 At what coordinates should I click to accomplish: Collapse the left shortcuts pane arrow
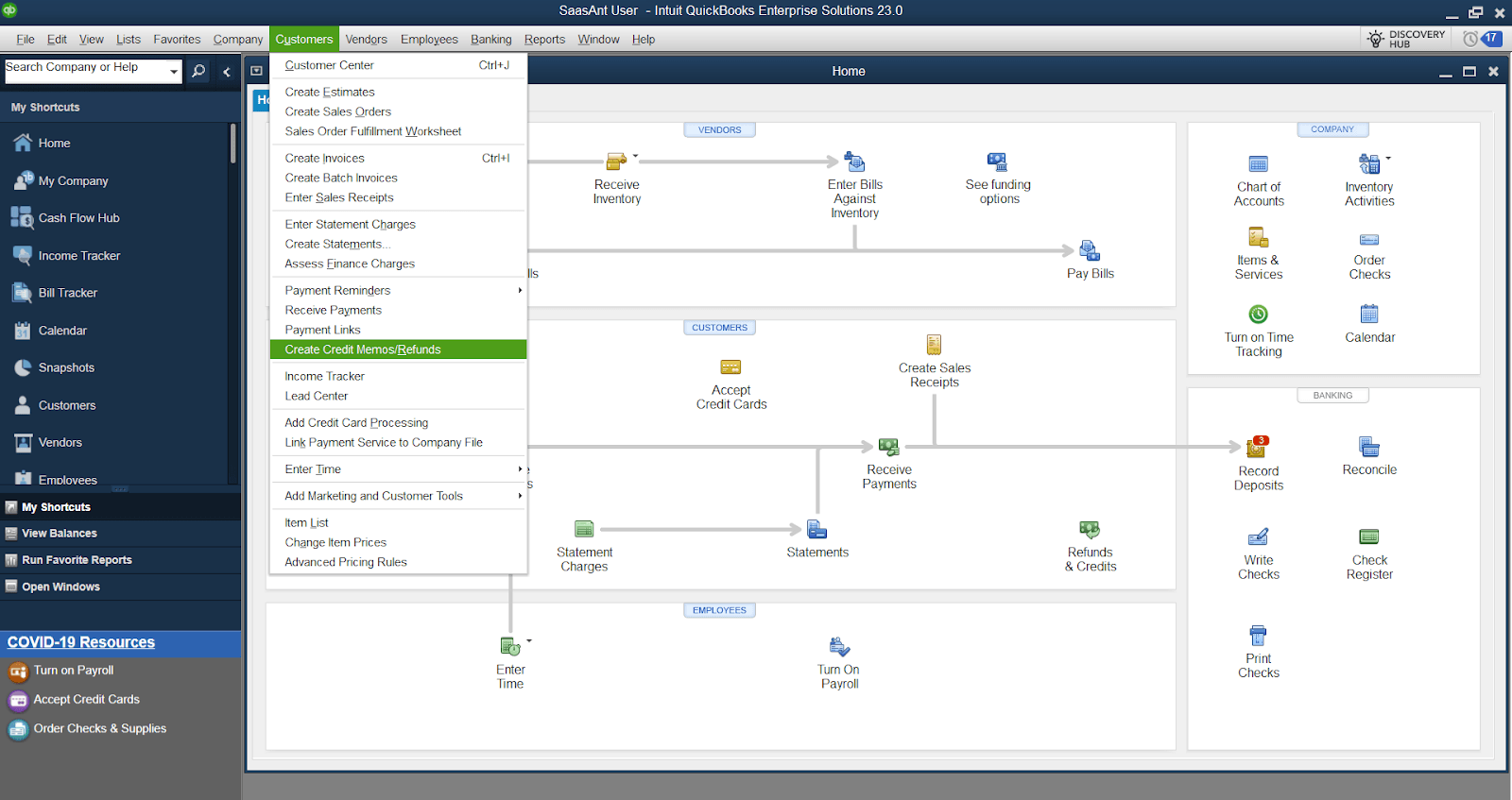[x=227, y=72]
